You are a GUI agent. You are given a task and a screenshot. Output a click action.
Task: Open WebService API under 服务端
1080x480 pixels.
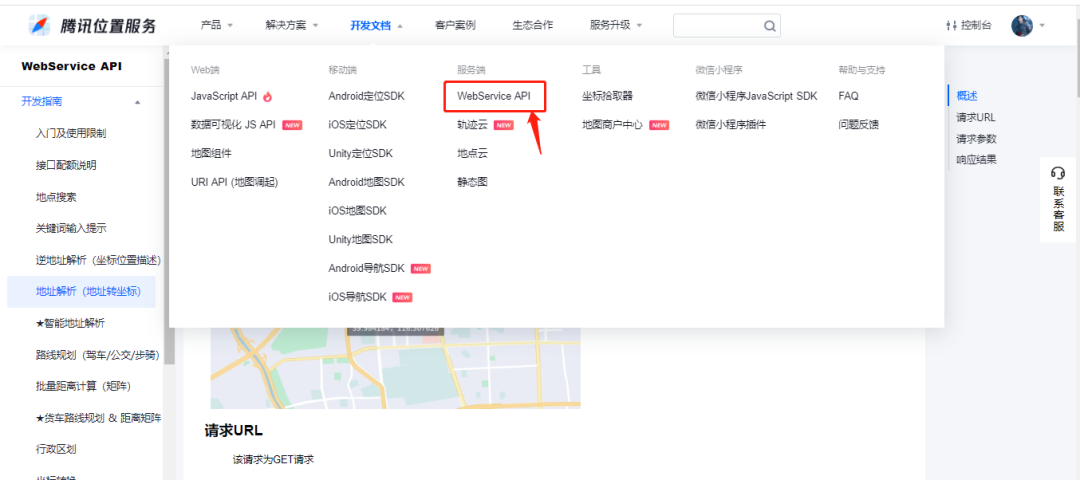(494, 96)
